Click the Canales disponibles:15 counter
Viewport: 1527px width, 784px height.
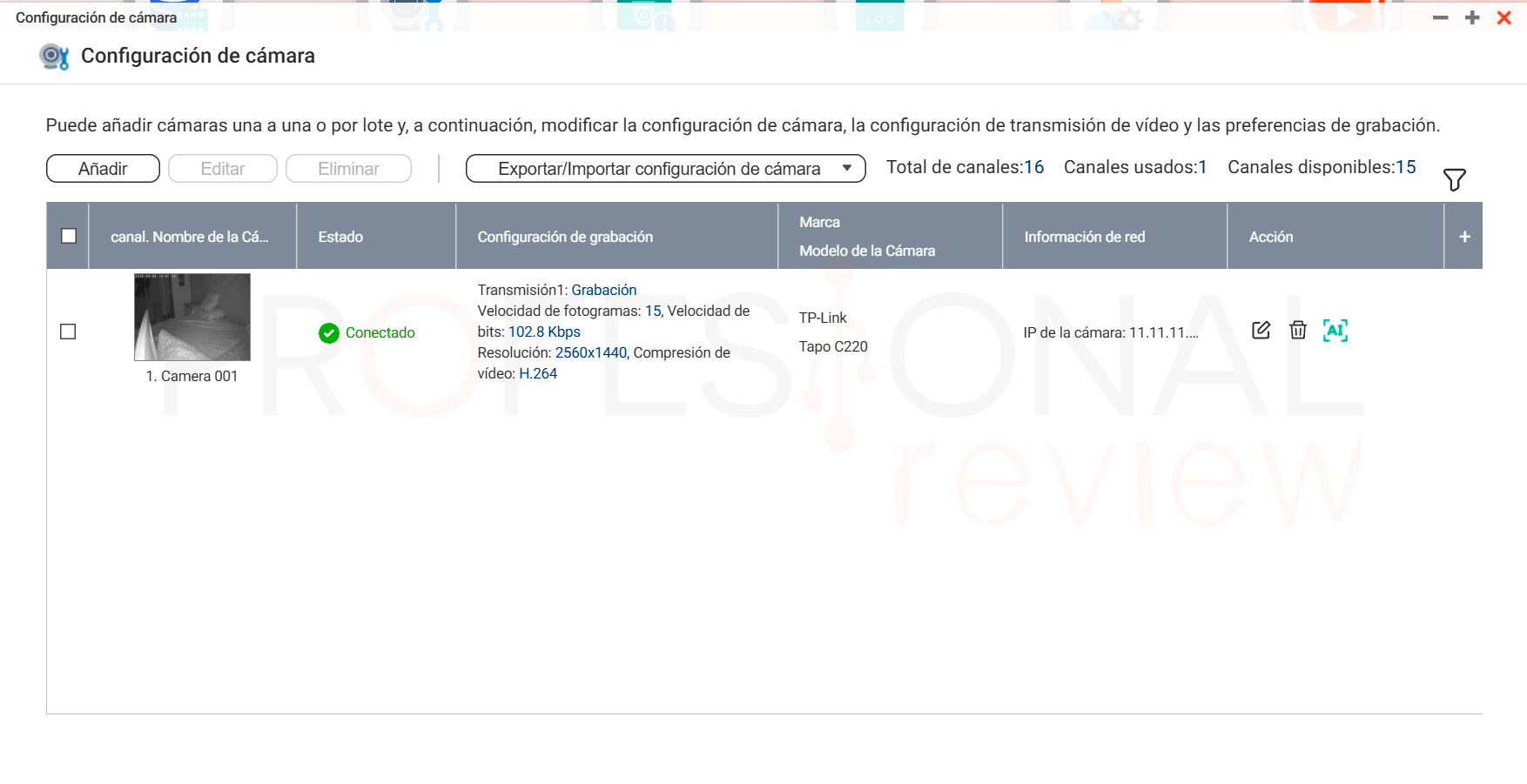(1322, 167)
